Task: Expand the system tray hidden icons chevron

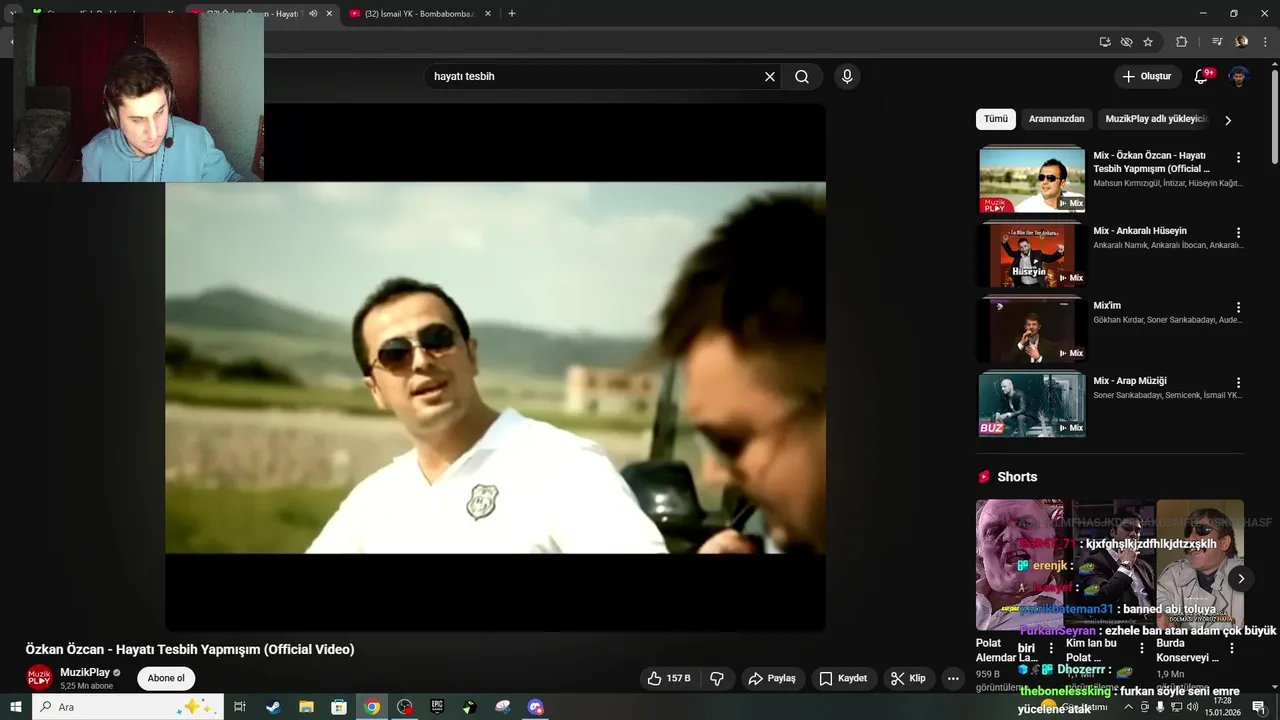Action: click(x=1129, y=707)
